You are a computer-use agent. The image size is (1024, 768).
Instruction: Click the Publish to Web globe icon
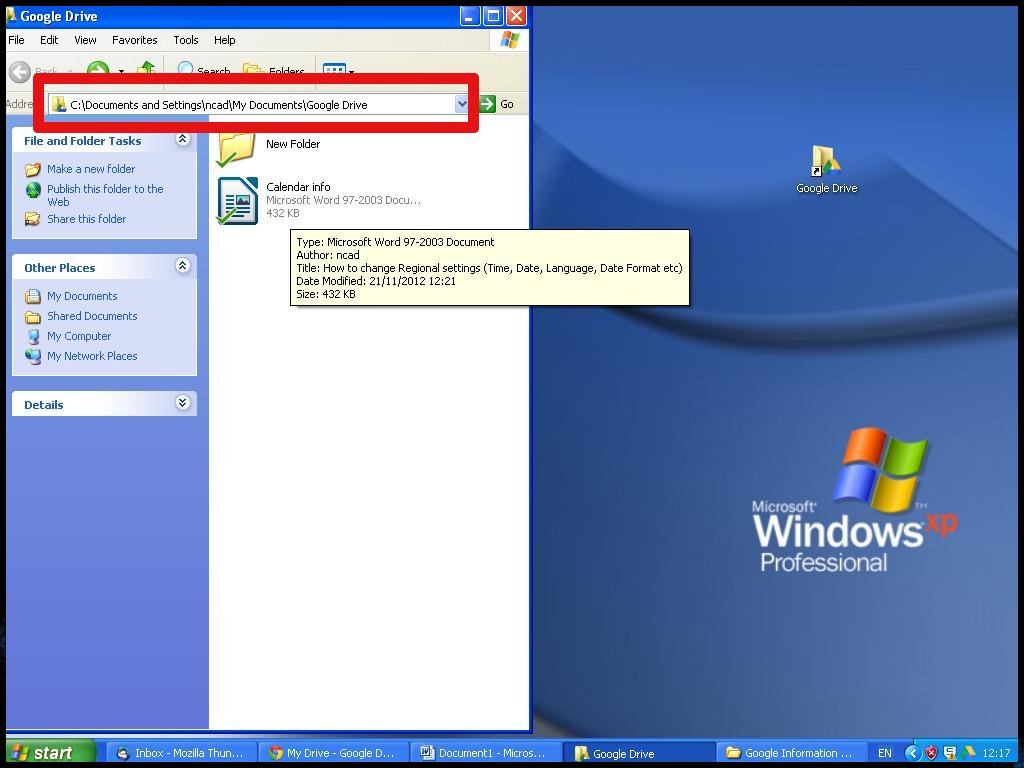pyautogui.click(x=33, y=189)
